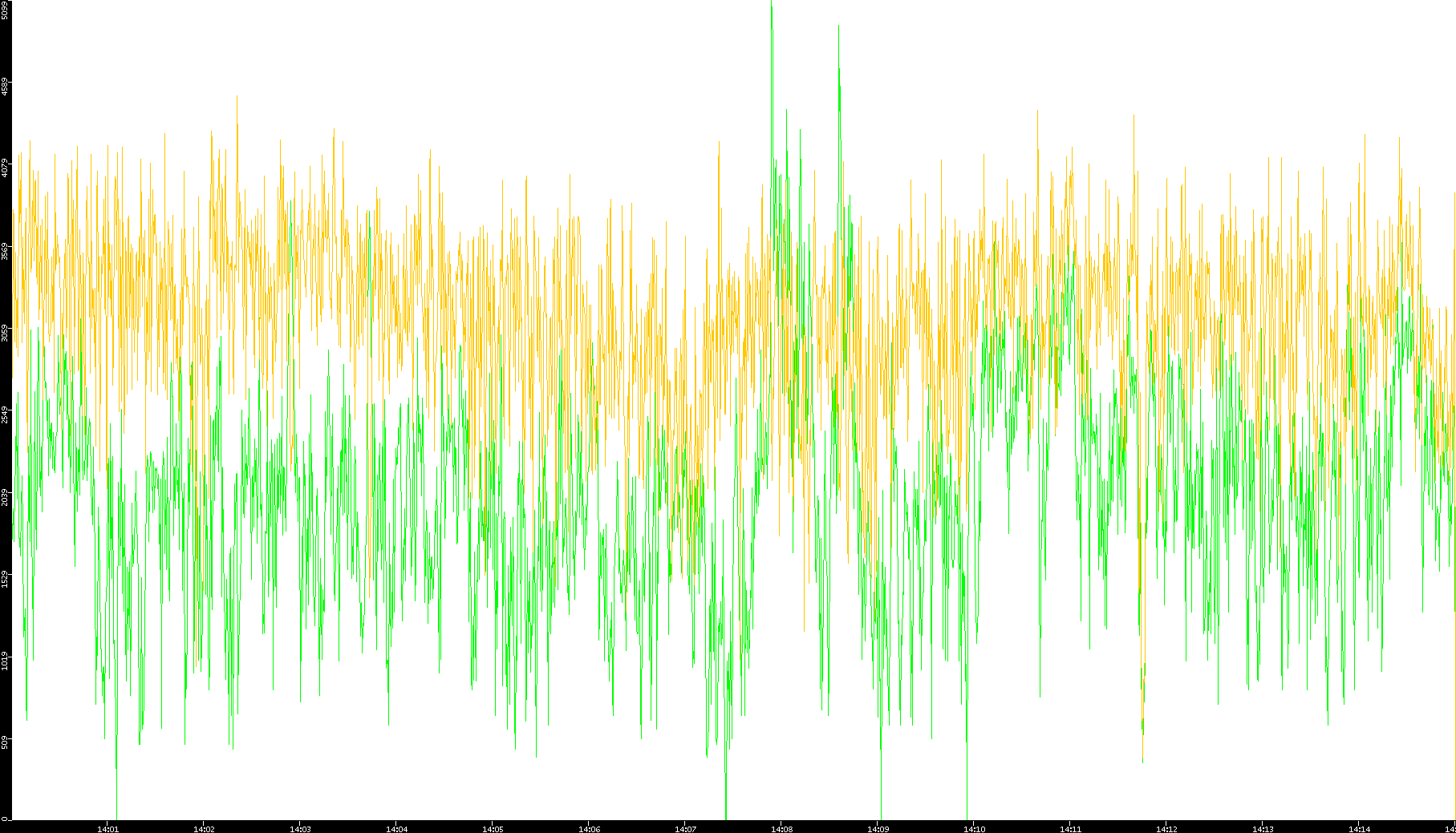
Task: Click the 5099 value on the y-axis
Action: tap(6, 10)
